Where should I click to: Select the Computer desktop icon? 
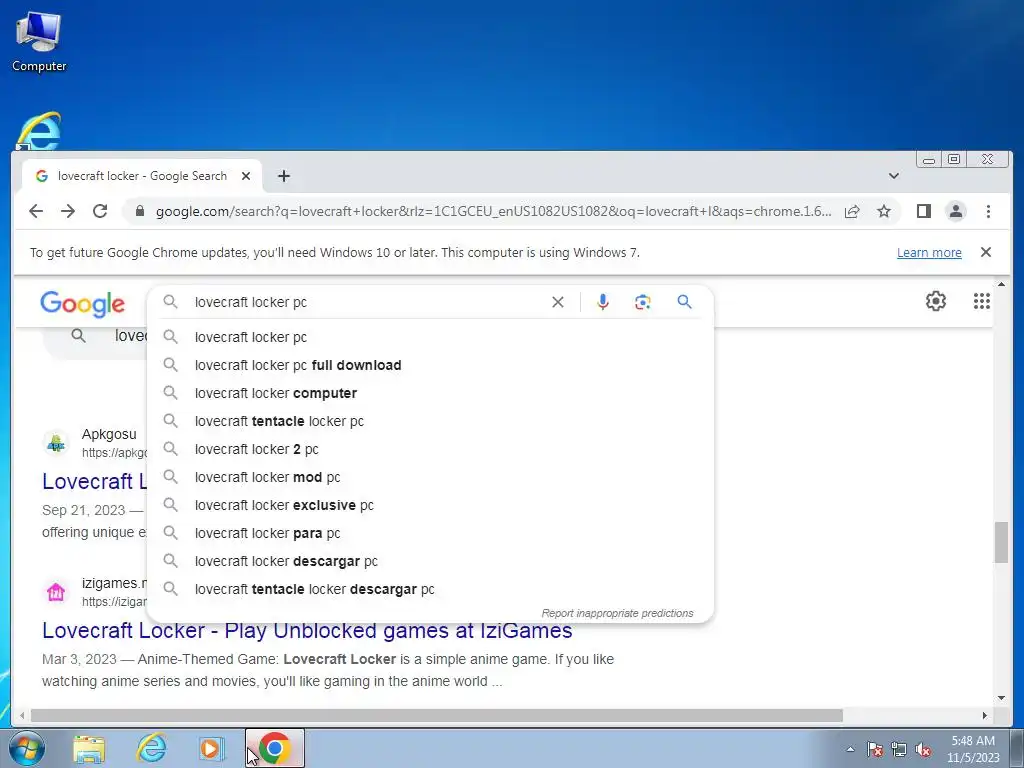click(39, 42)
